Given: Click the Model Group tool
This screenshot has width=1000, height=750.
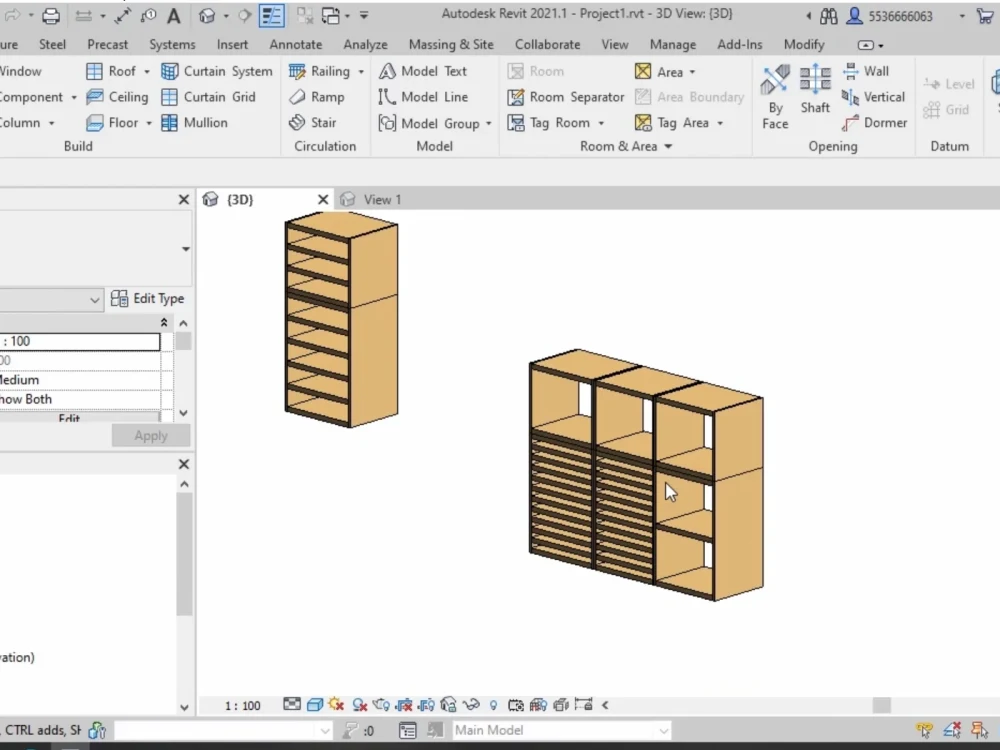Looking at the screenshot, I should click(x=429, y=122).
